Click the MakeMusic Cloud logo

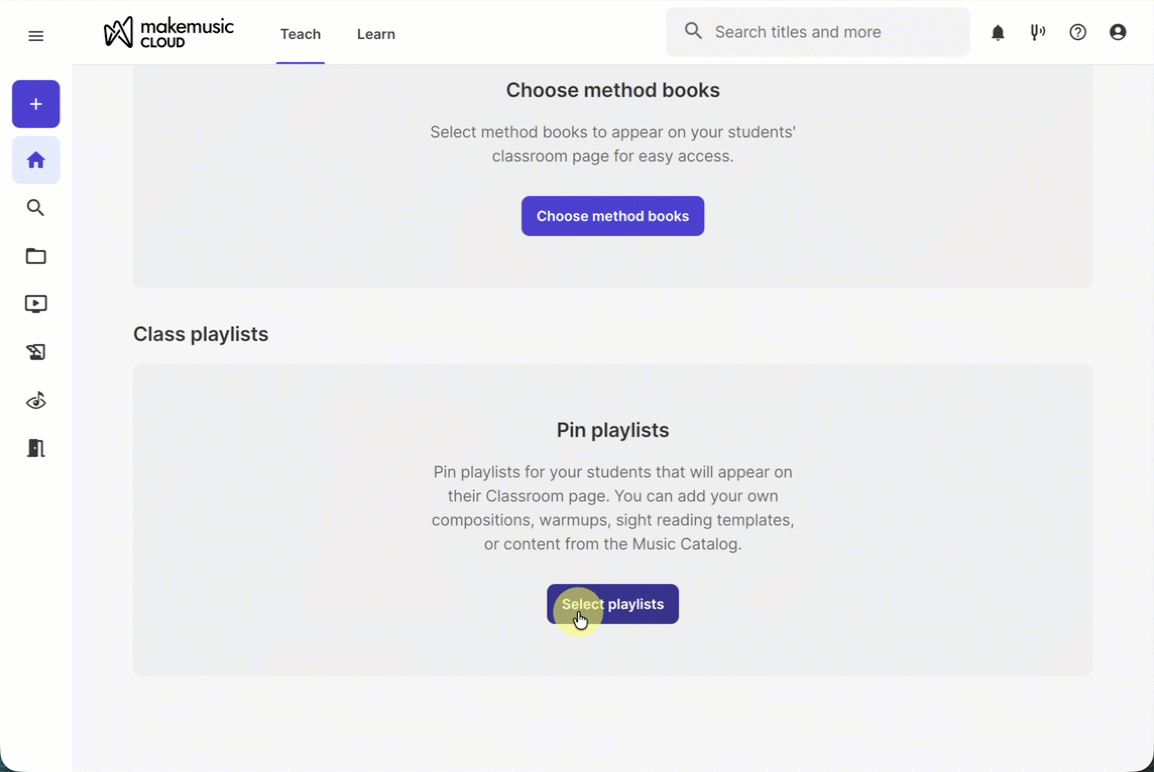[x=169, y=32]
